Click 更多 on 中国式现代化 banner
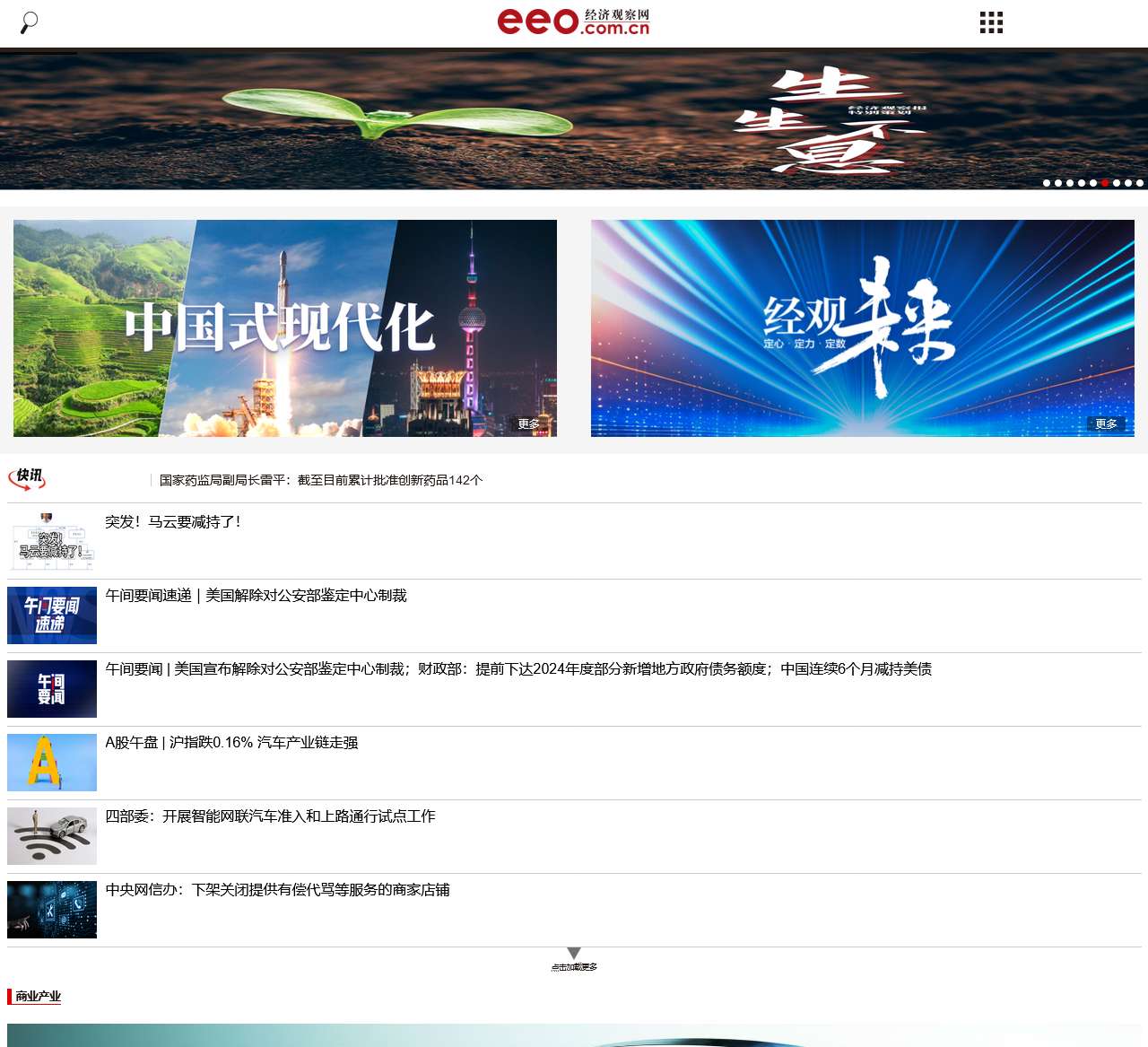 pyautogui.click(x=529, y=424)
